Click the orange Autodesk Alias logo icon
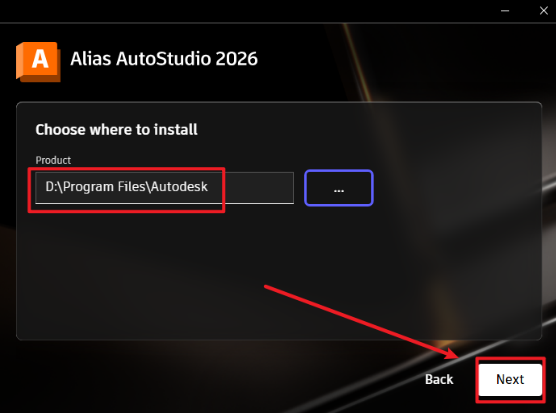Image resolution: width=556 pixels, height=413 pixels. coord(38,62)
